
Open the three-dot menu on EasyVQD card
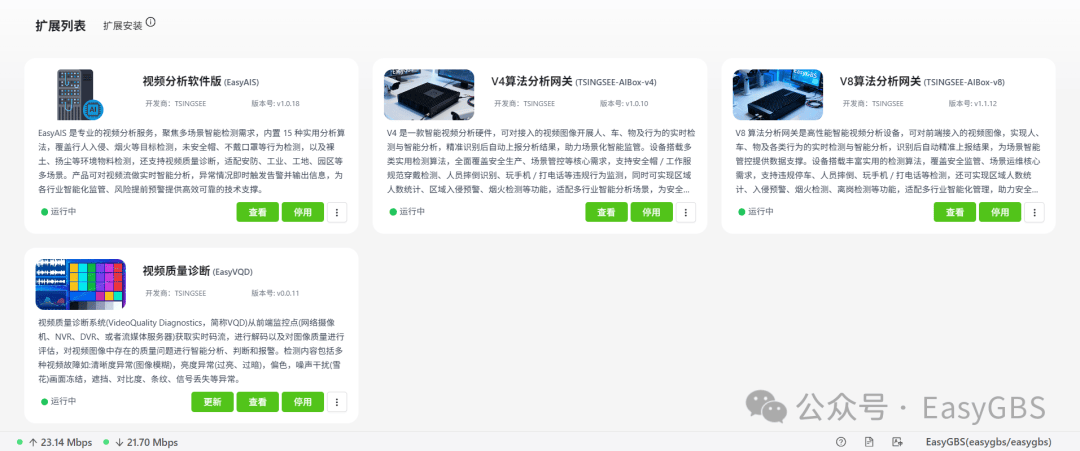[x=337, y=401]
